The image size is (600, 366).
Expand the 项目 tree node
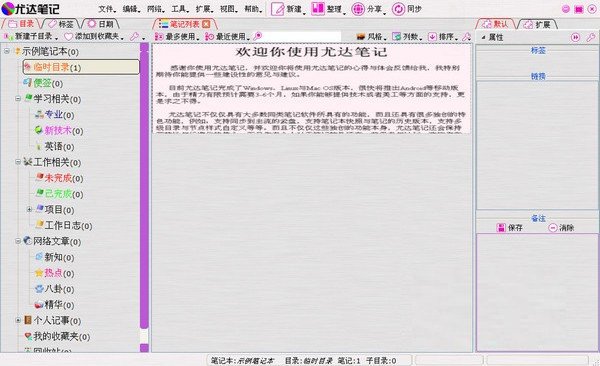tap(29, 209)
